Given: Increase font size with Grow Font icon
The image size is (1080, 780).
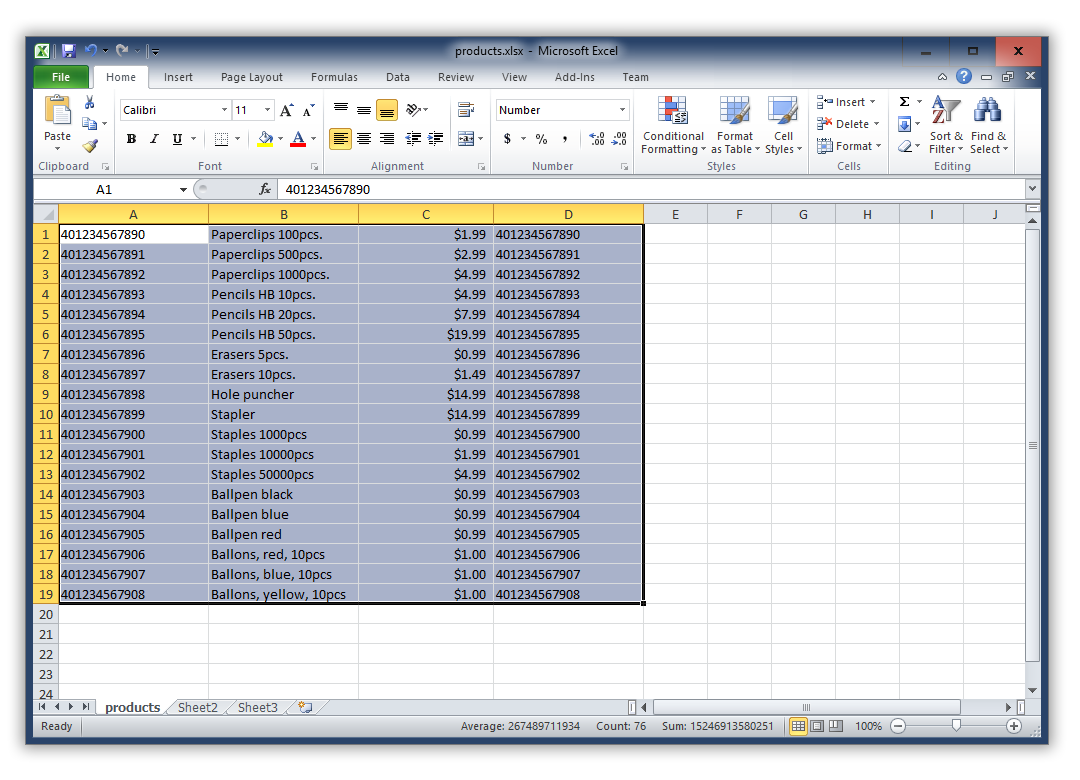Looking at the screenshot, I should point(287,110).
